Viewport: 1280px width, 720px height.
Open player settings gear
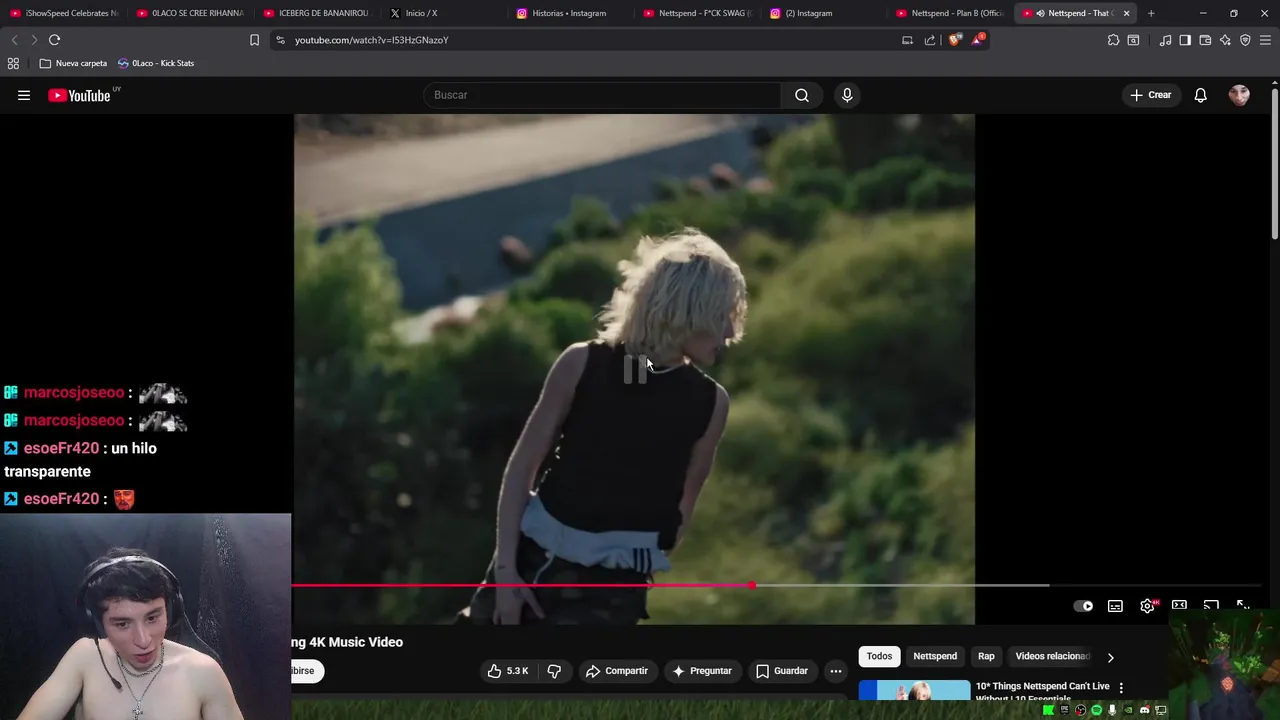(x=1147, y=606)
